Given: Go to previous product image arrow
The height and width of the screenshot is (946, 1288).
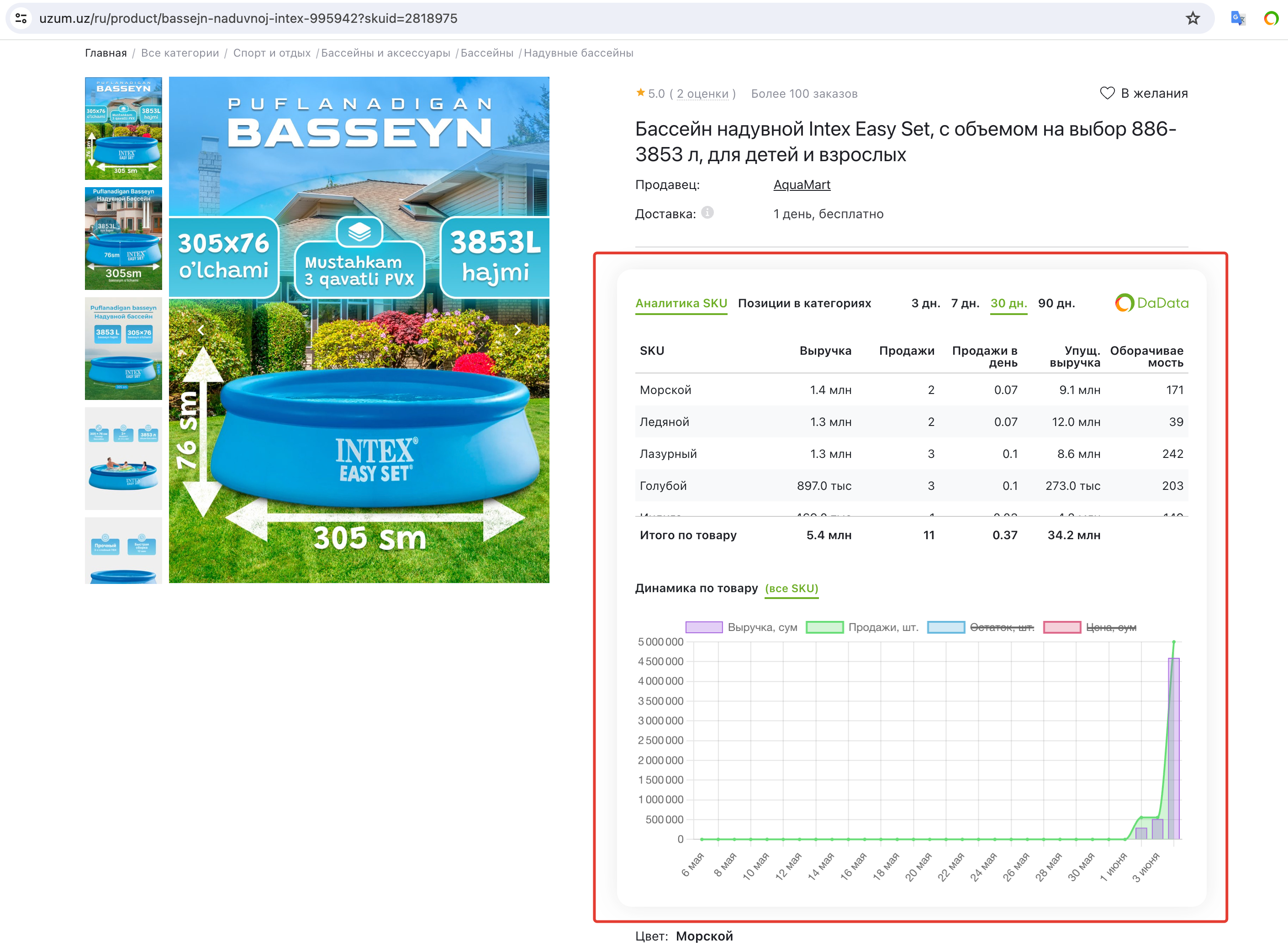Looking at the screenshot, I should coord(201,330).
